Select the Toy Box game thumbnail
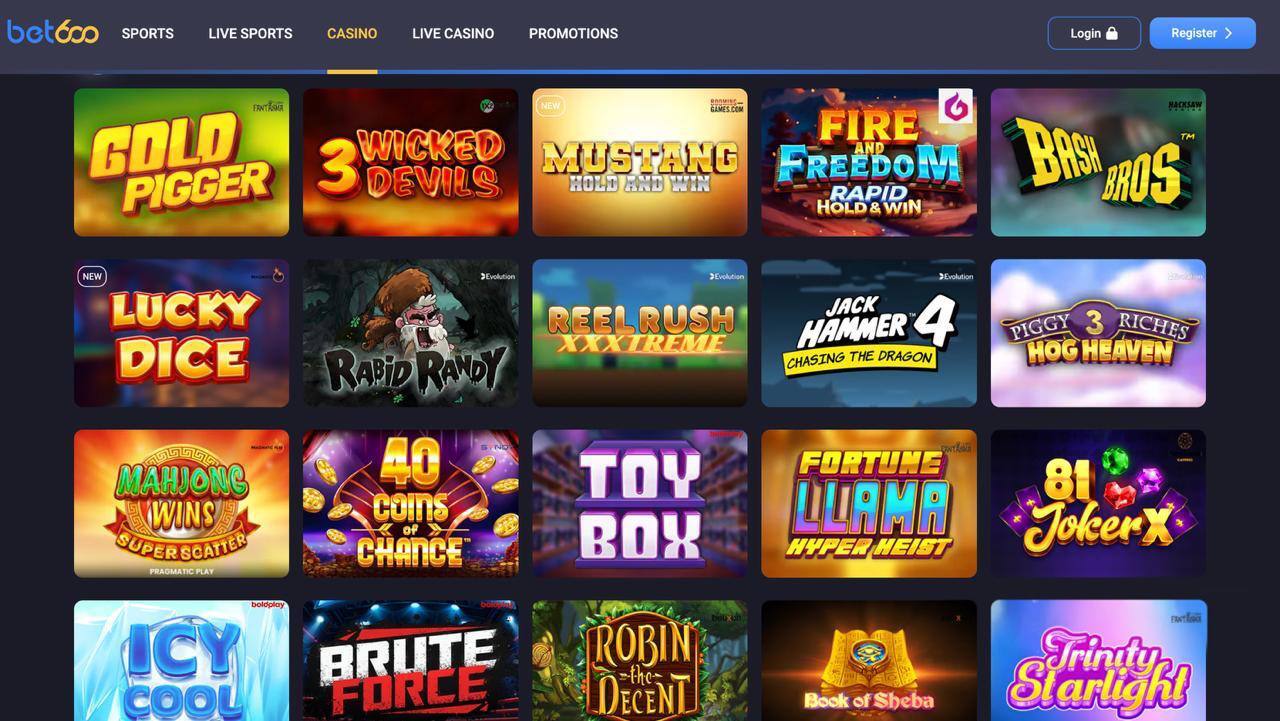The height and width of the screenshot is (721, 1280). click(x=640, y=504)
